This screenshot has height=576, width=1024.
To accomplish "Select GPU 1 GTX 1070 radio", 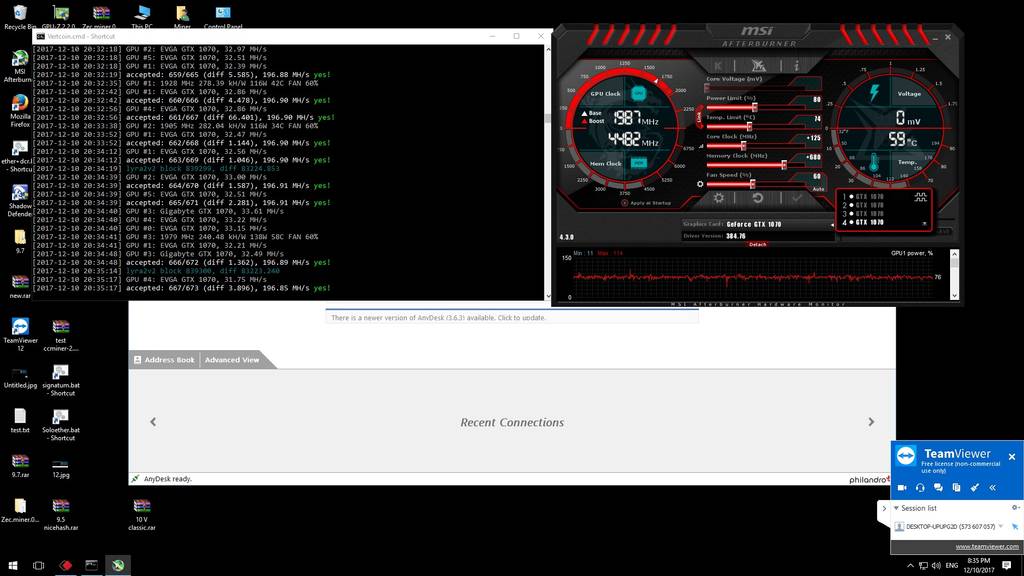I will point(851,197).
